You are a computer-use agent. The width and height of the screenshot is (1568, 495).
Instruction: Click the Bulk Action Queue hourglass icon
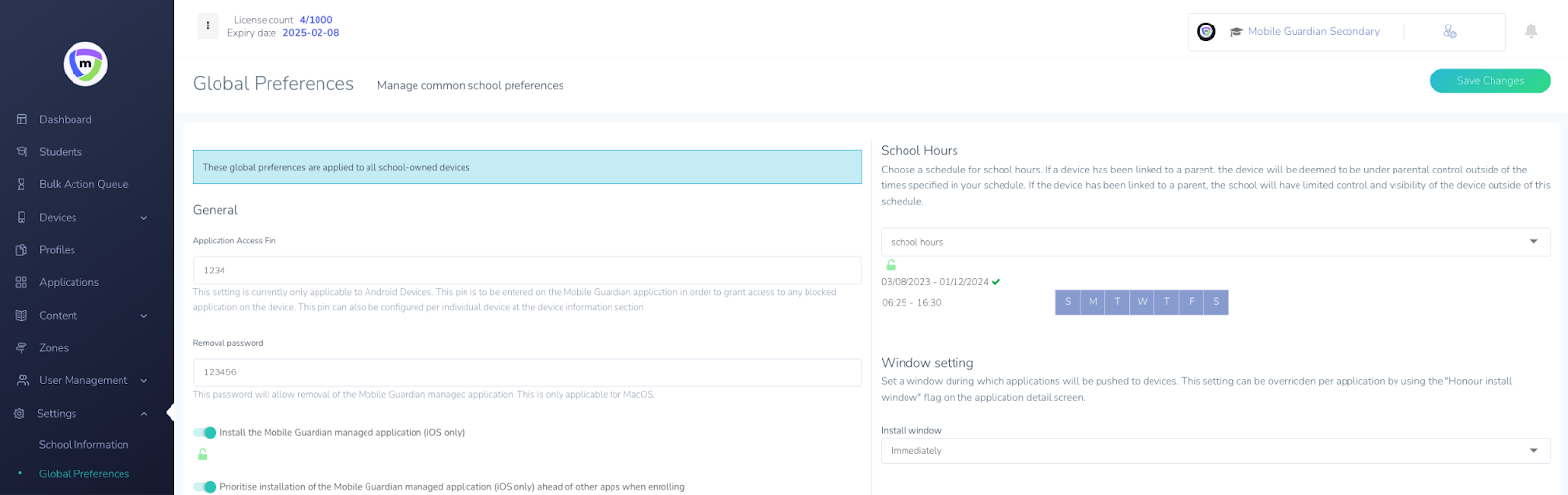point(22,184)
